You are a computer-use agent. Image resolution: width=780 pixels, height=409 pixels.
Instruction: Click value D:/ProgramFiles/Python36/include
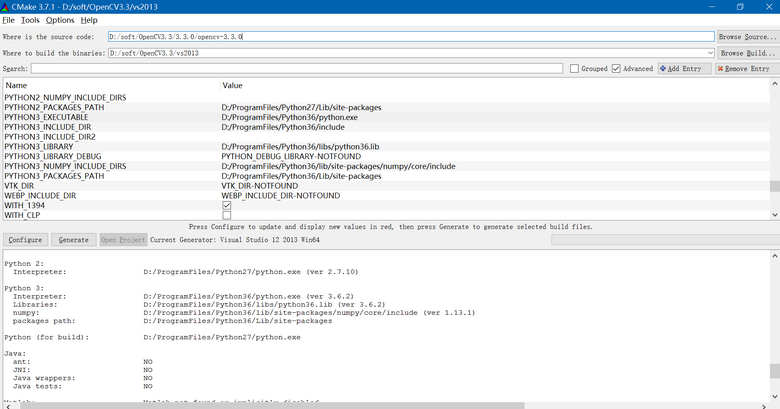(x=283, y=127)
